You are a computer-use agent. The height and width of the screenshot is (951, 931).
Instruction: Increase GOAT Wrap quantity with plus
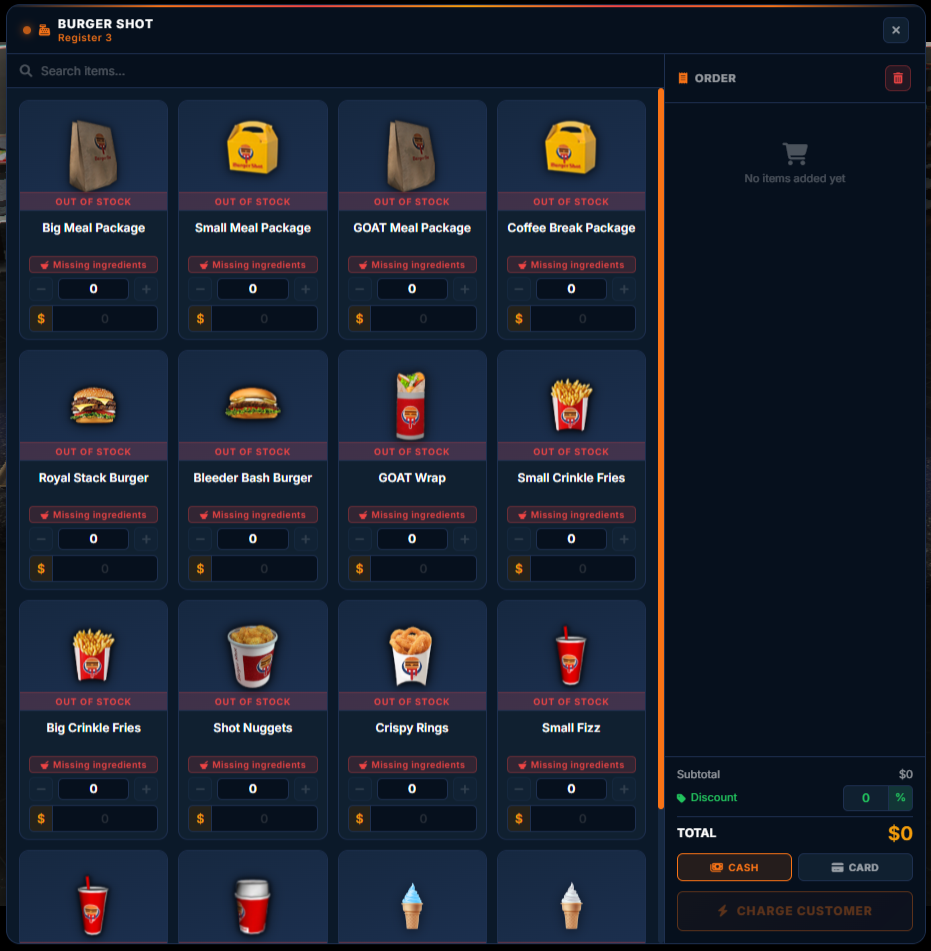pyautogui.click(x=465, y=539)
